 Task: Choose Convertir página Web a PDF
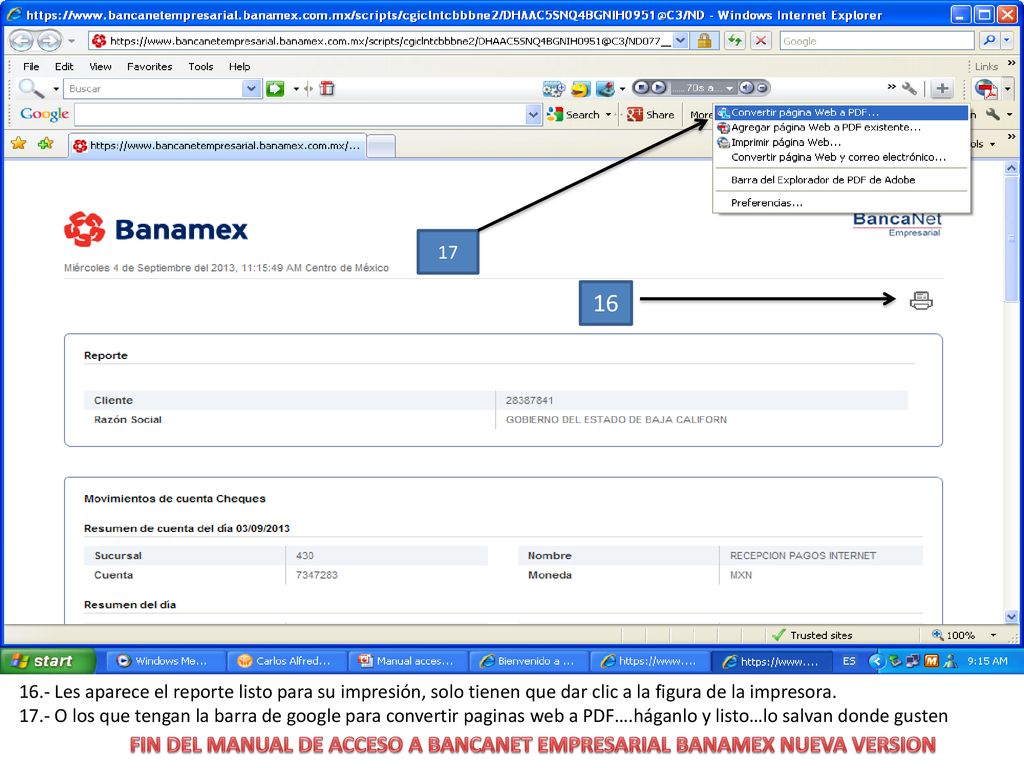(841, 112)
